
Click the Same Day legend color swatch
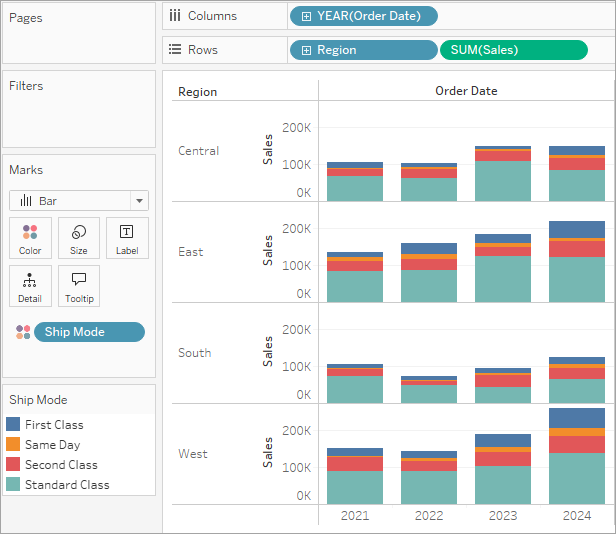(13, 444)
